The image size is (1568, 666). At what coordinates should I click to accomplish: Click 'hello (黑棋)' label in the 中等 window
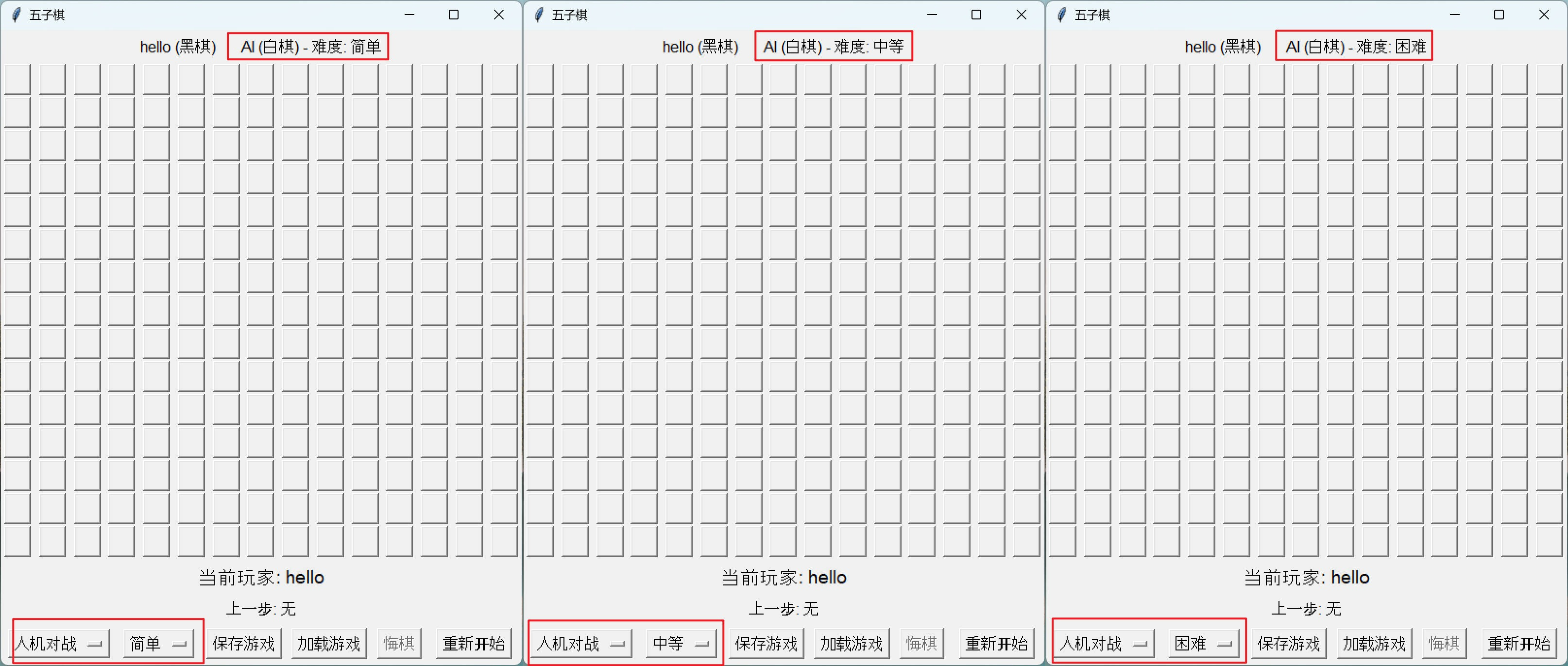click(700, 47)
